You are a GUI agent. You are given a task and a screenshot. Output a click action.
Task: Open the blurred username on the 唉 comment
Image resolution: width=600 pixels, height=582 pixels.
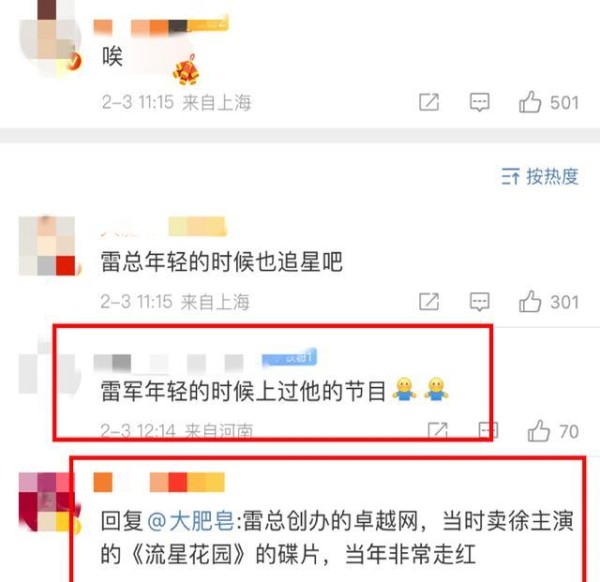(x=161, y=26)
